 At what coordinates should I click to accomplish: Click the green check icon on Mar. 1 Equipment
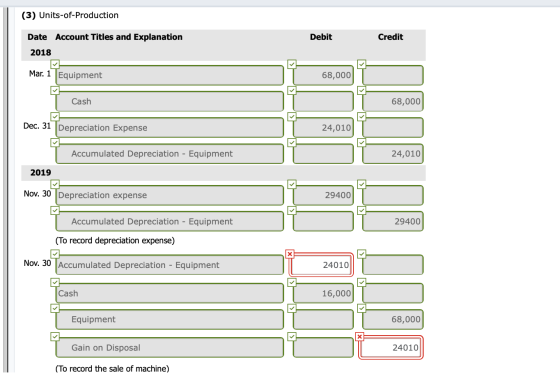pos(55,64)
